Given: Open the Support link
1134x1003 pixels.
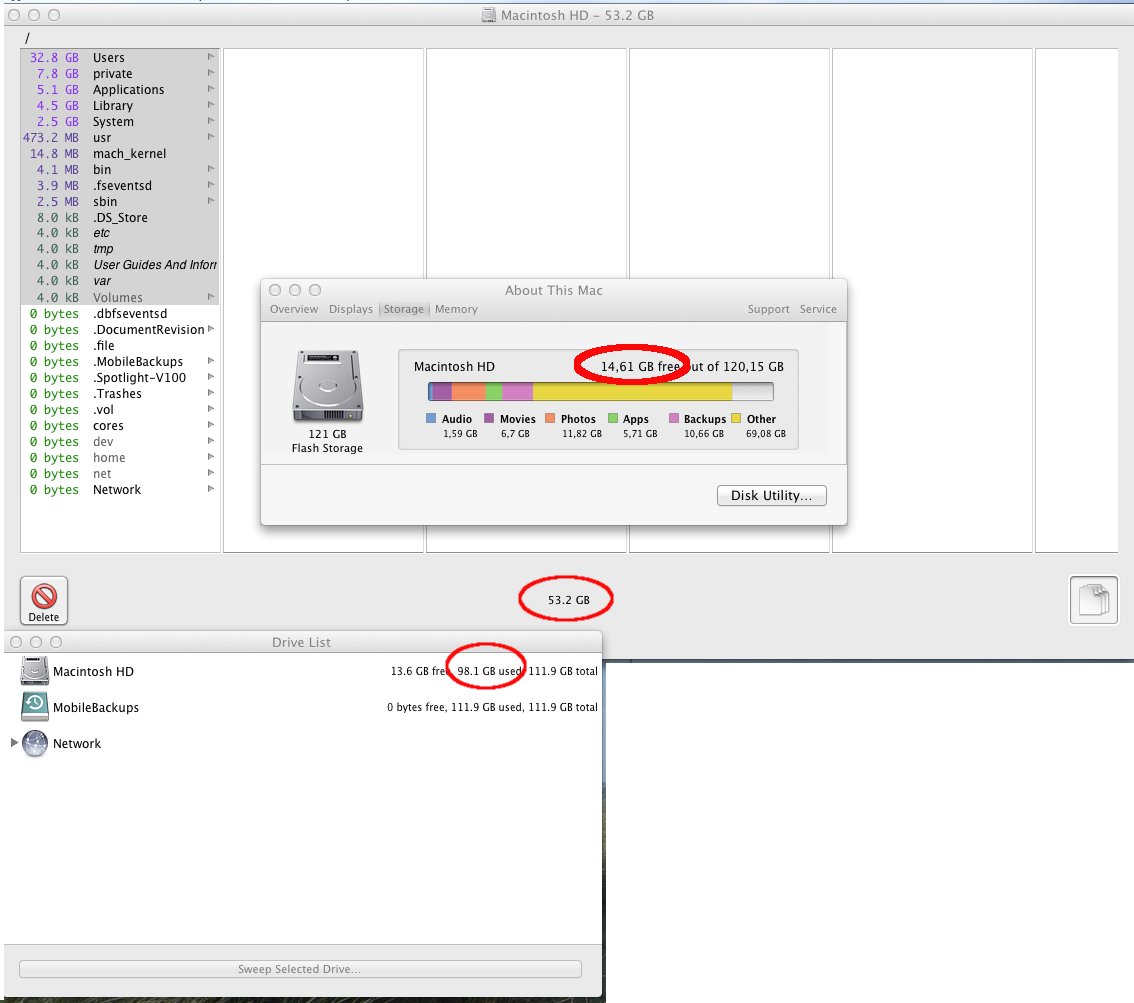Looking at the screenshot, I should pyautogui.click(x=768, y=309).
